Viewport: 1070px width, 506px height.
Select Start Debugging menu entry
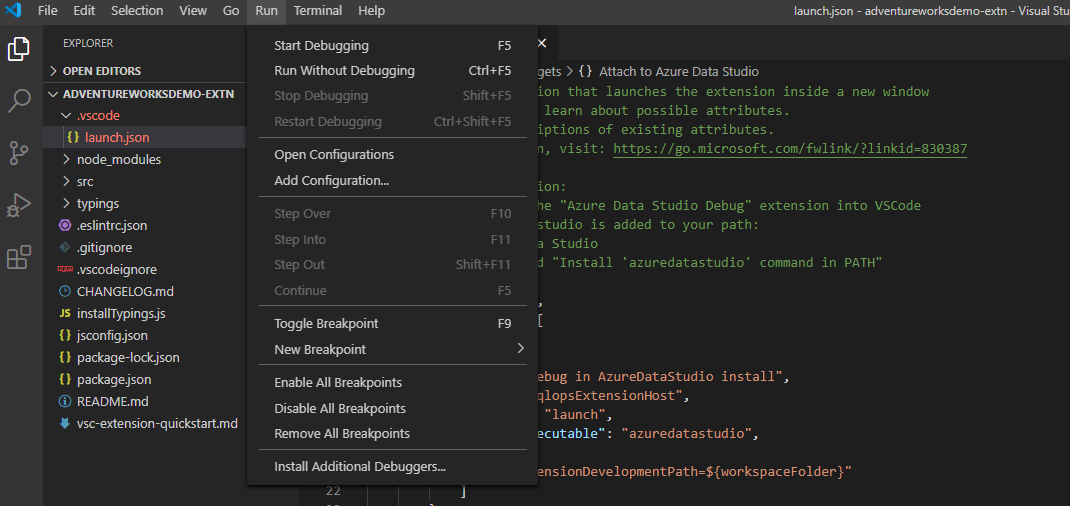coord(321,45)
